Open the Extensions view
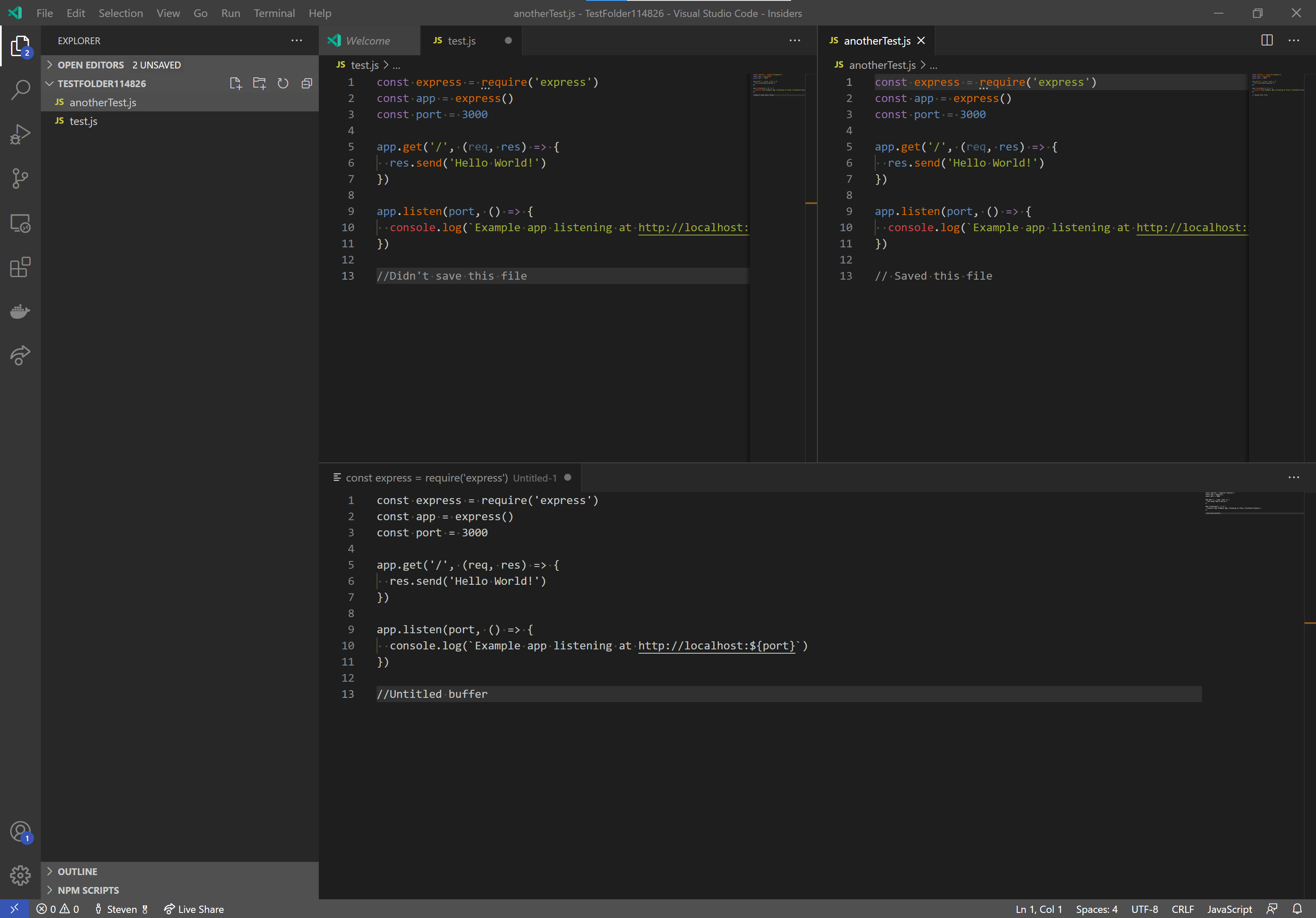 click(x=21, y=268)
